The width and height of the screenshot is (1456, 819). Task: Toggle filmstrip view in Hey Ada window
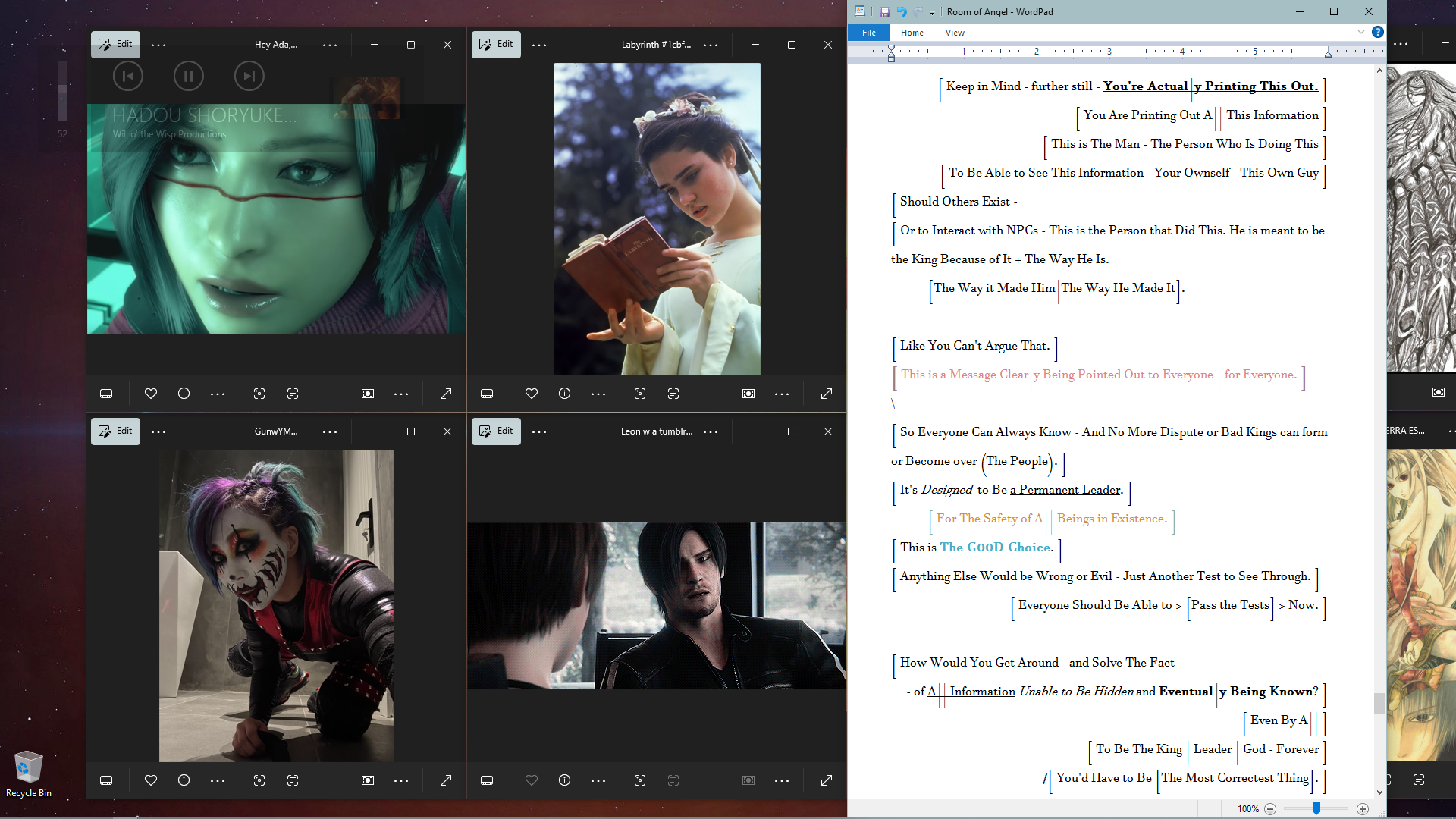[106, 394]
